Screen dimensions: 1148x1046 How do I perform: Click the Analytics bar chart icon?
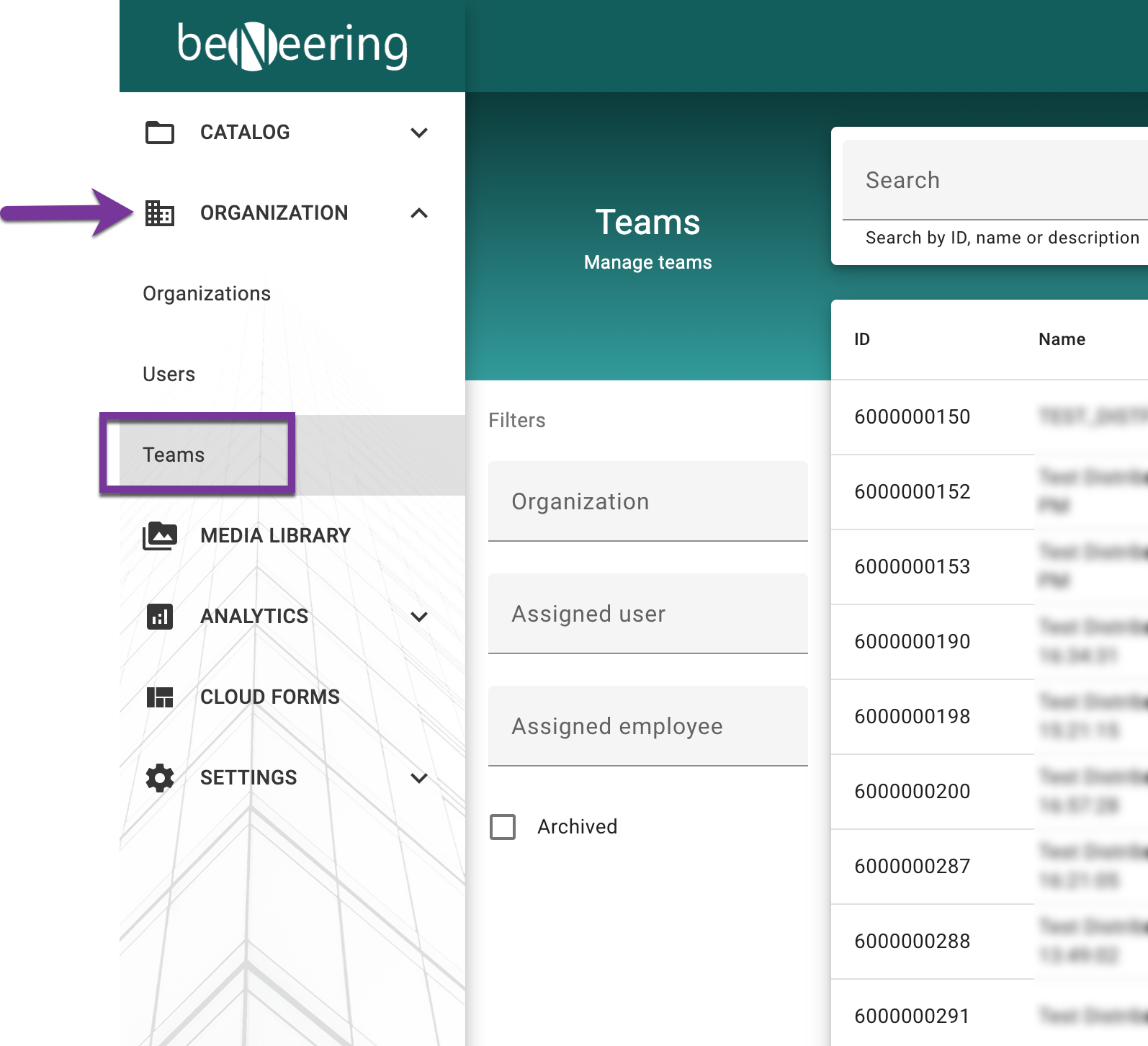pyautogui.click(x=159, y=617)
